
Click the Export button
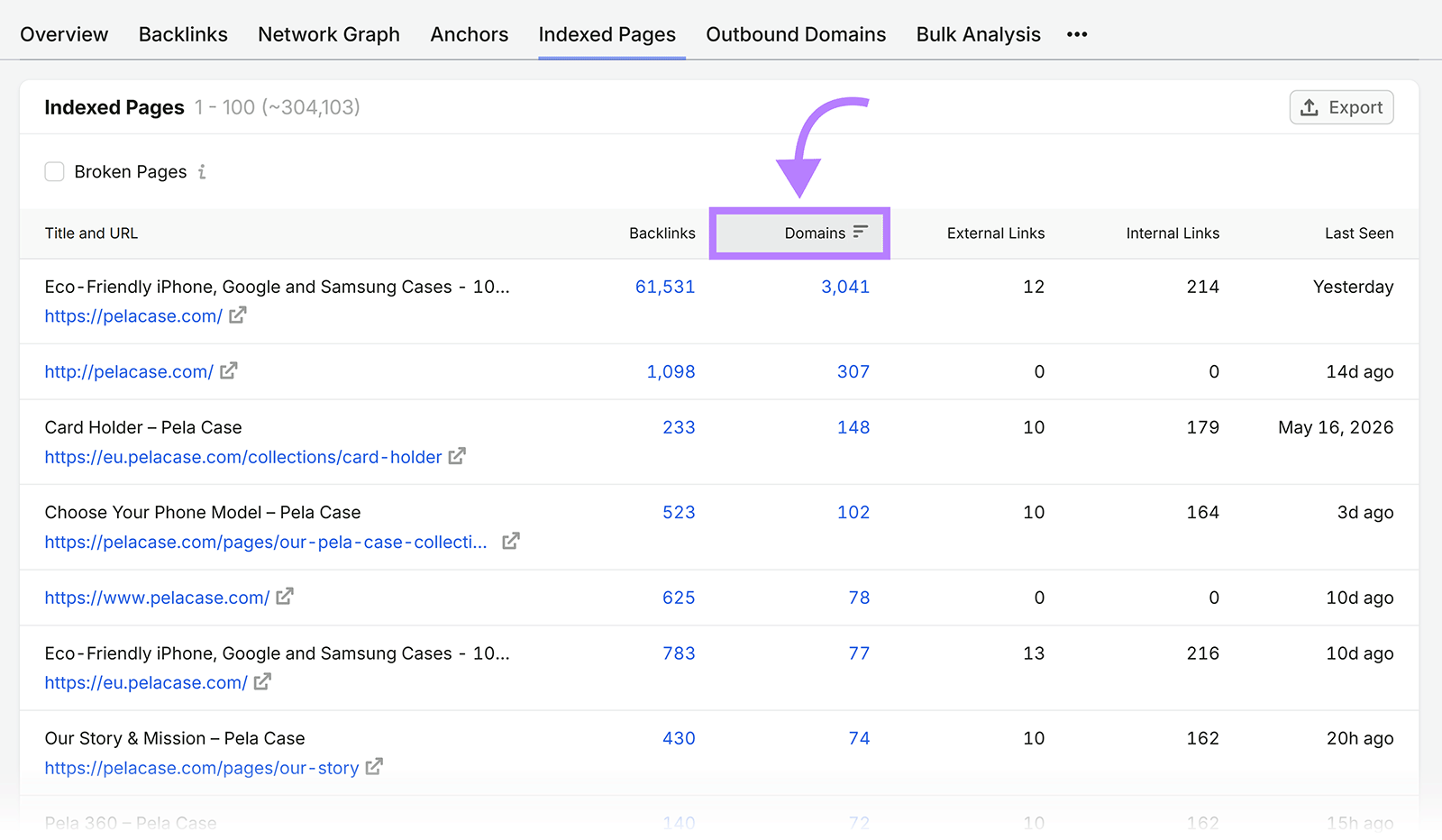pyautogui.click(x=1341, y=107)
